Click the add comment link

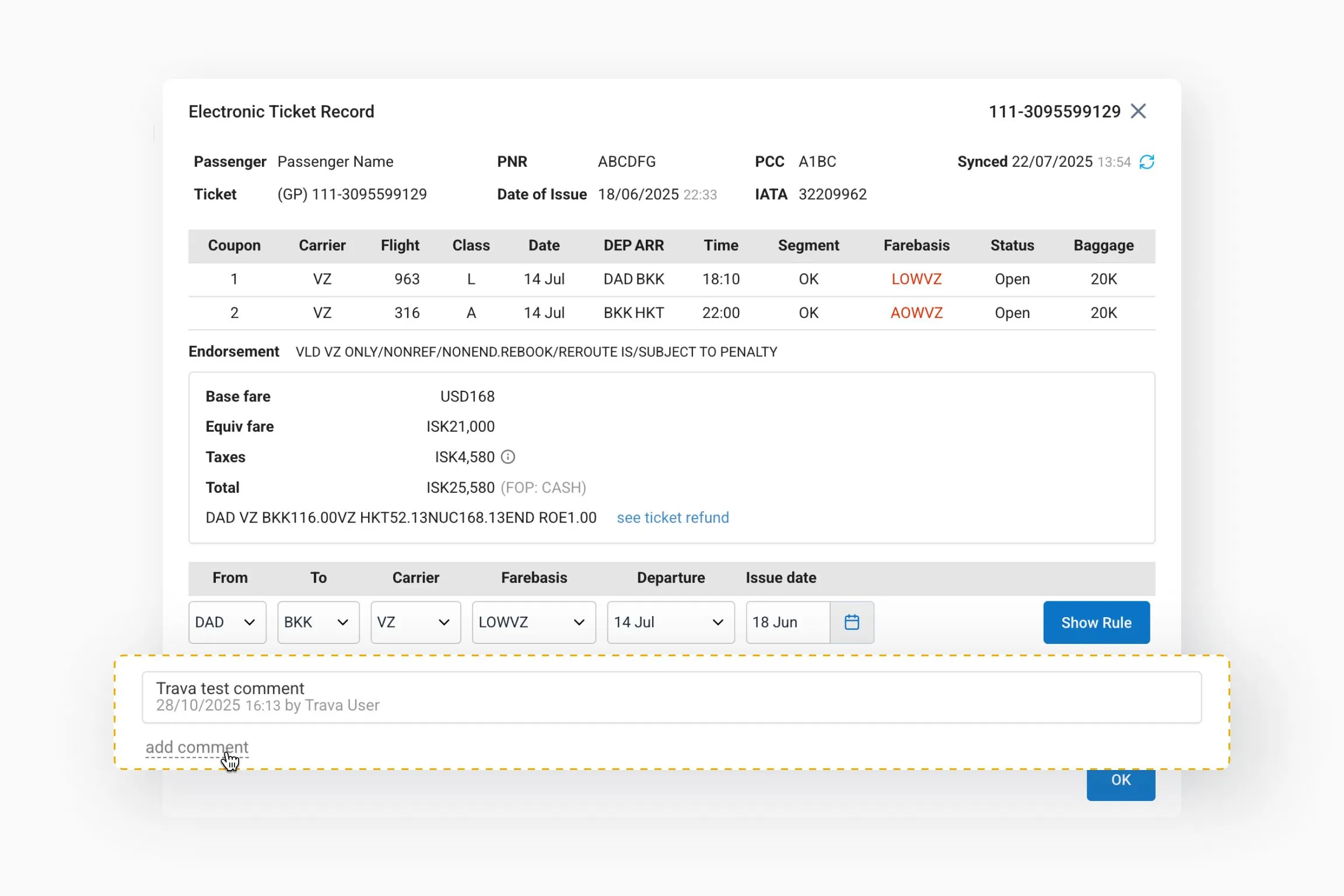pos(197,747)
